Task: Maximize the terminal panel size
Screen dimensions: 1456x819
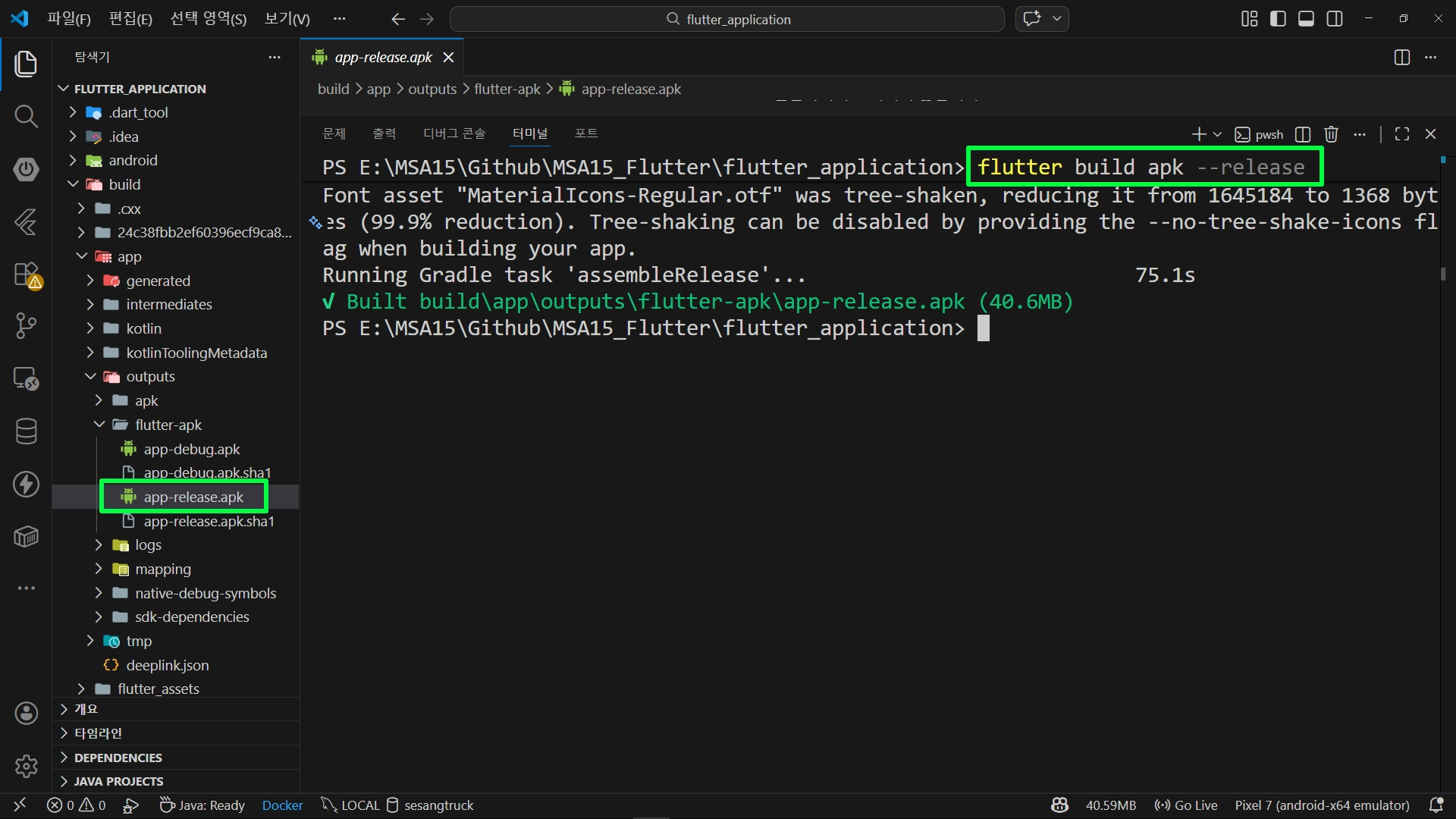Action: tap(1402, 134)
